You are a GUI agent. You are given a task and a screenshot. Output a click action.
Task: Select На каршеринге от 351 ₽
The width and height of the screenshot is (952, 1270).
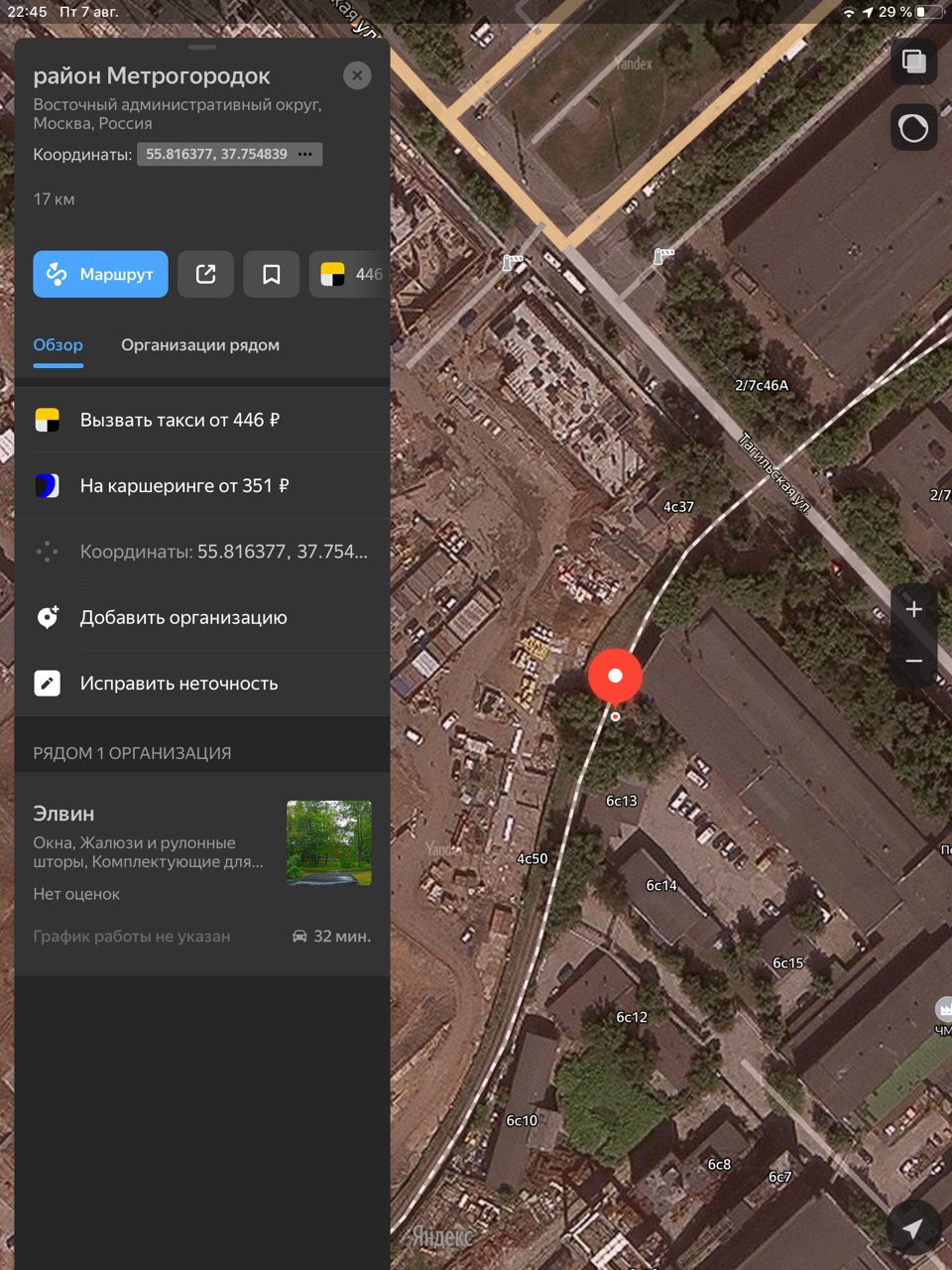[x=202, y=485]
